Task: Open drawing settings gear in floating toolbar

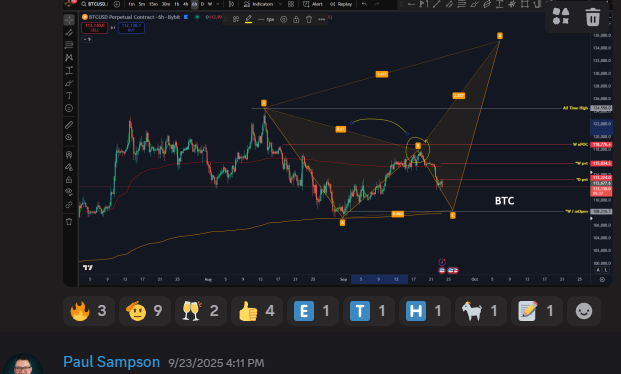Action: tap(284, 19)
